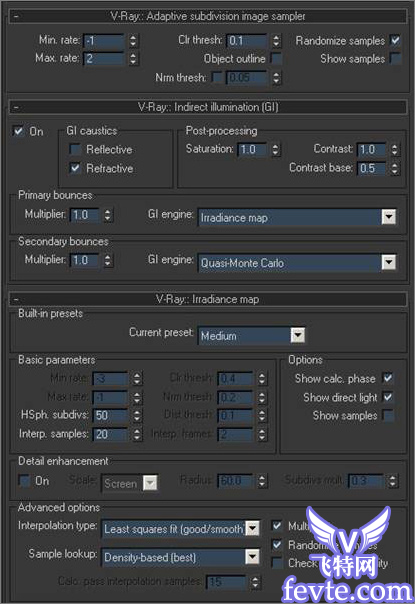Click the Contrast value field

pyautogui.click(x=372, y=149)
